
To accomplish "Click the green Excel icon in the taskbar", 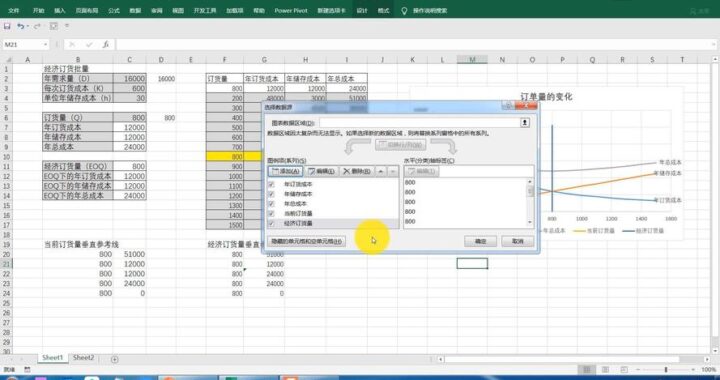I will 231,378.
